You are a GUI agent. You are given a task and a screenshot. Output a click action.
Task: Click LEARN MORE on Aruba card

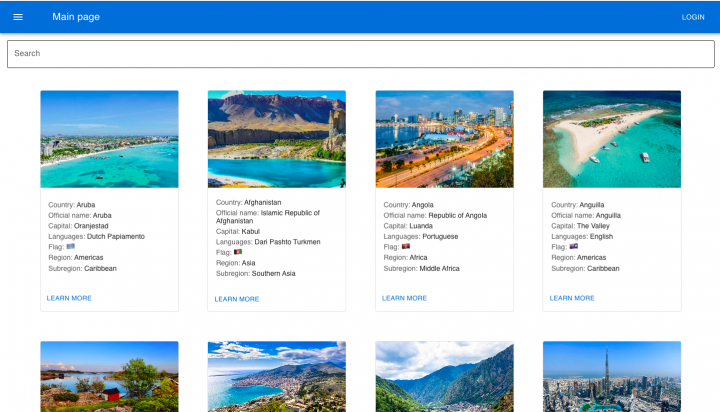point(69,298)
